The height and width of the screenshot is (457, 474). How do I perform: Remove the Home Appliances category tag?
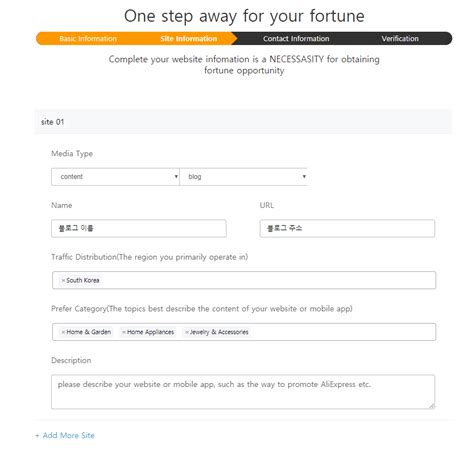click(x=124, y=332)
